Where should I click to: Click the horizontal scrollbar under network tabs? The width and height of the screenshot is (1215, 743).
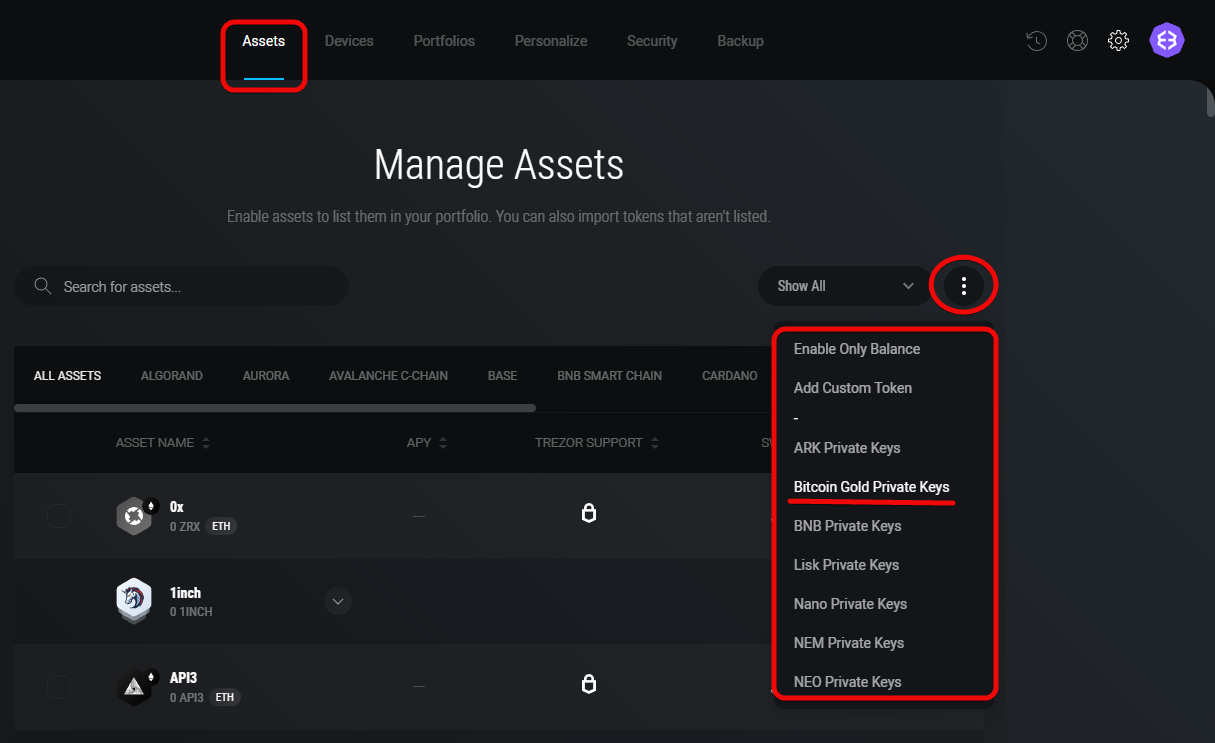pyautogui.click(x=275, y=408)
